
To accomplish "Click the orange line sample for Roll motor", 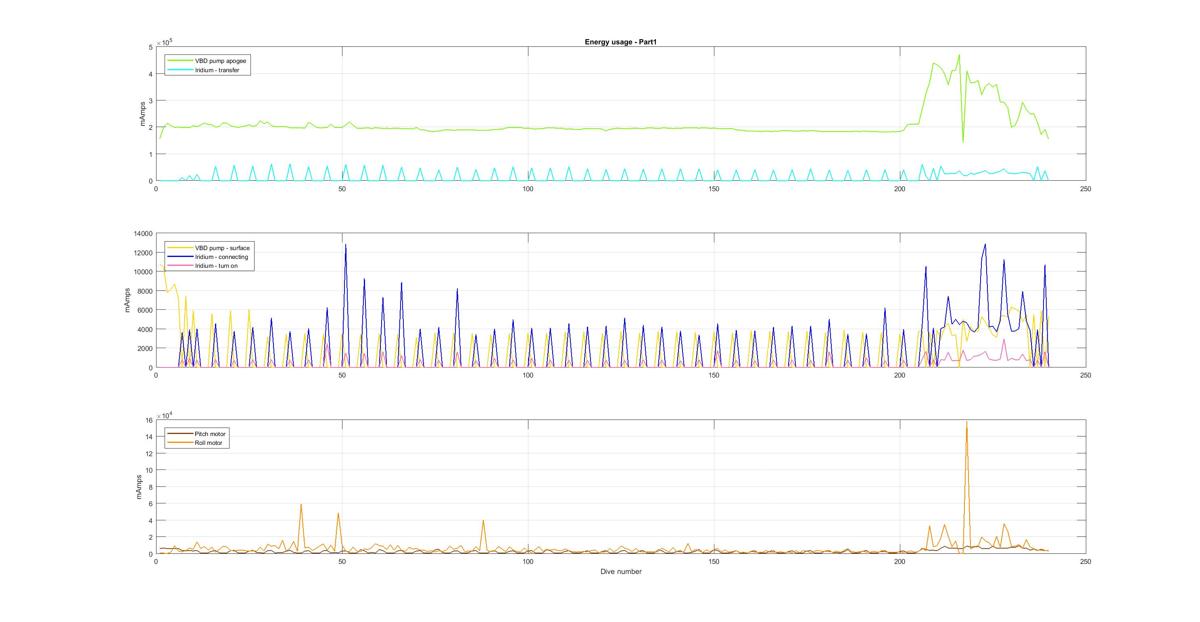I will 179,442.
